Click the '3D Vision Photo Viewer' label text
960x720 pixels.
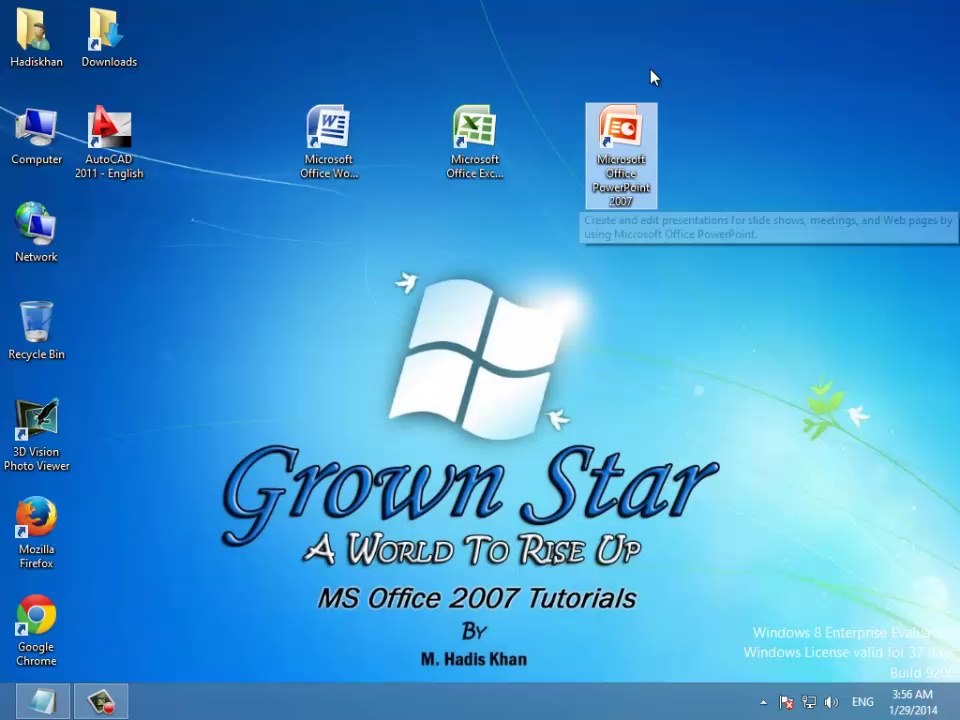[36, 459]
